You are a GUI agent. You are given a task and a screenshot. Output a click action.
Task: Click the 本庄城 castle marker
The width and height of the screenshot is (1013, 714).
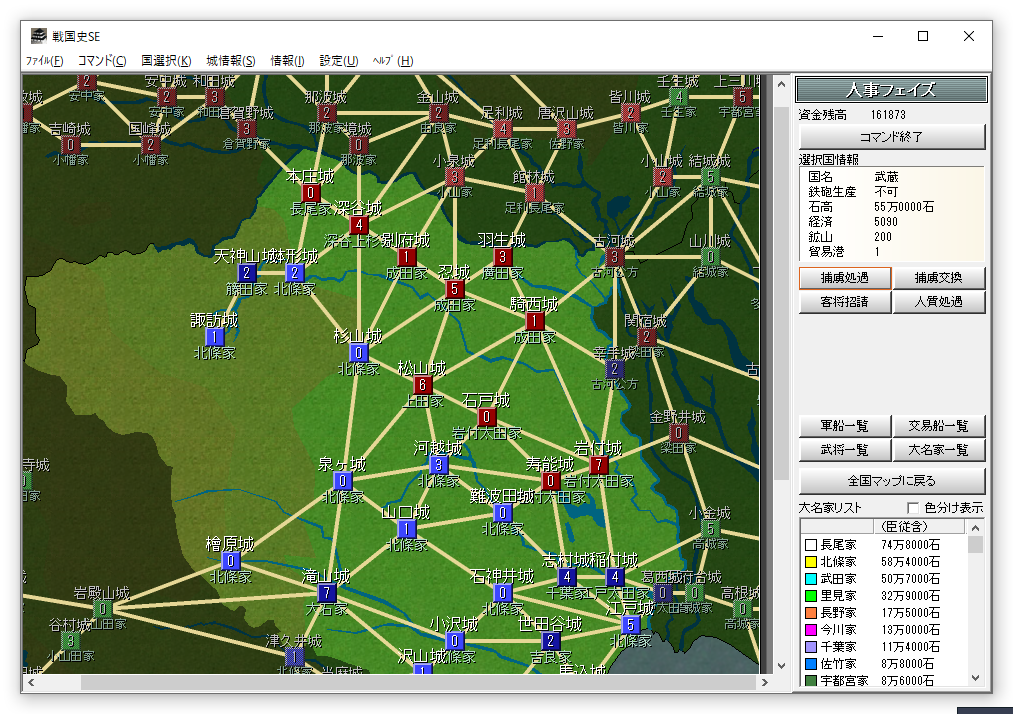pos(311,193)
